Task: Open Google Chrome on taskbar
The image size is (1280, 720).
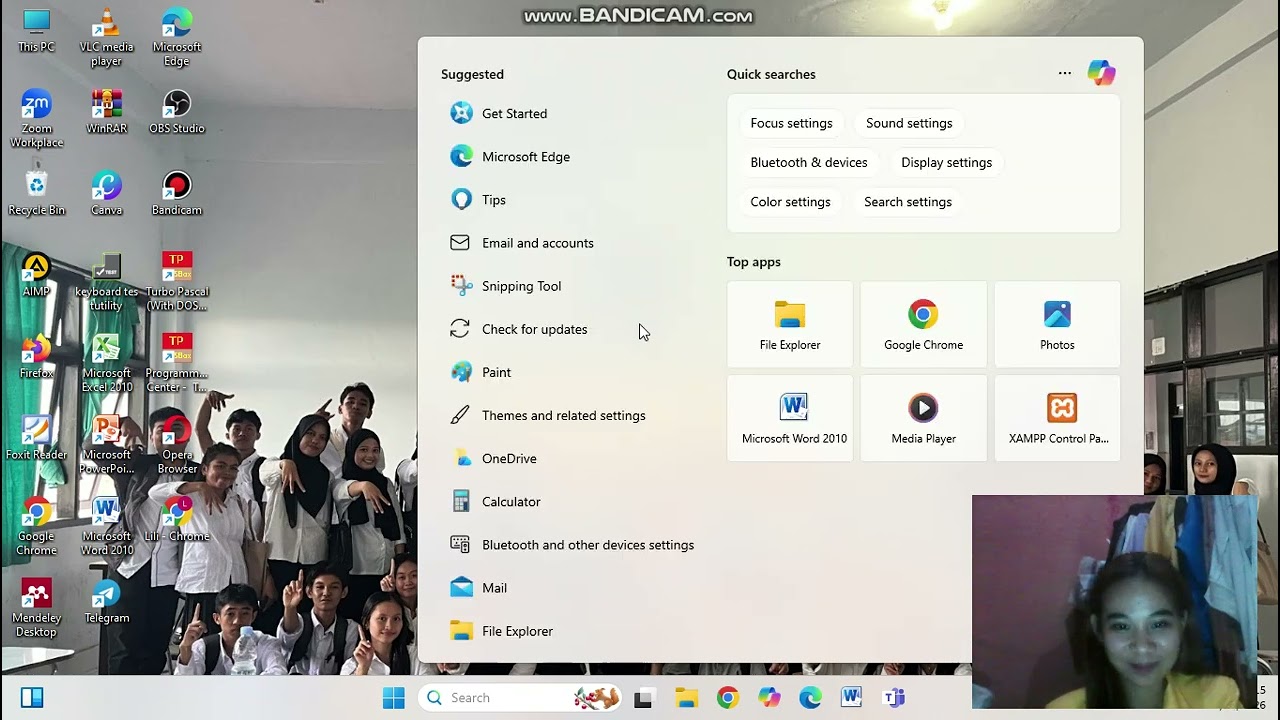Action: 727,698
